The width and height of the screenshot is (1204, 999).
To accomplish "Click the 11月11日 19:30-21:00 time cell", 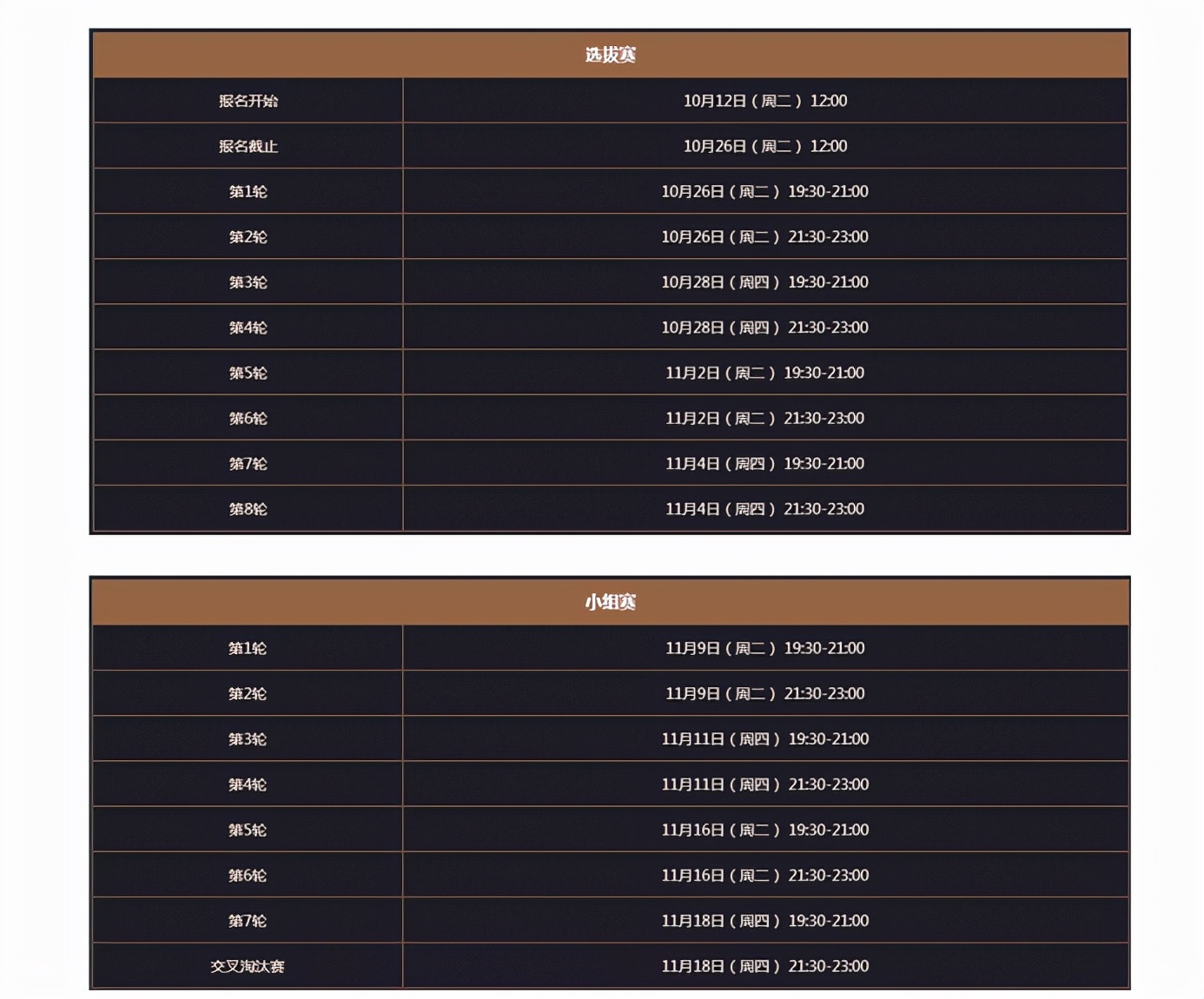I will click(764, 739).
